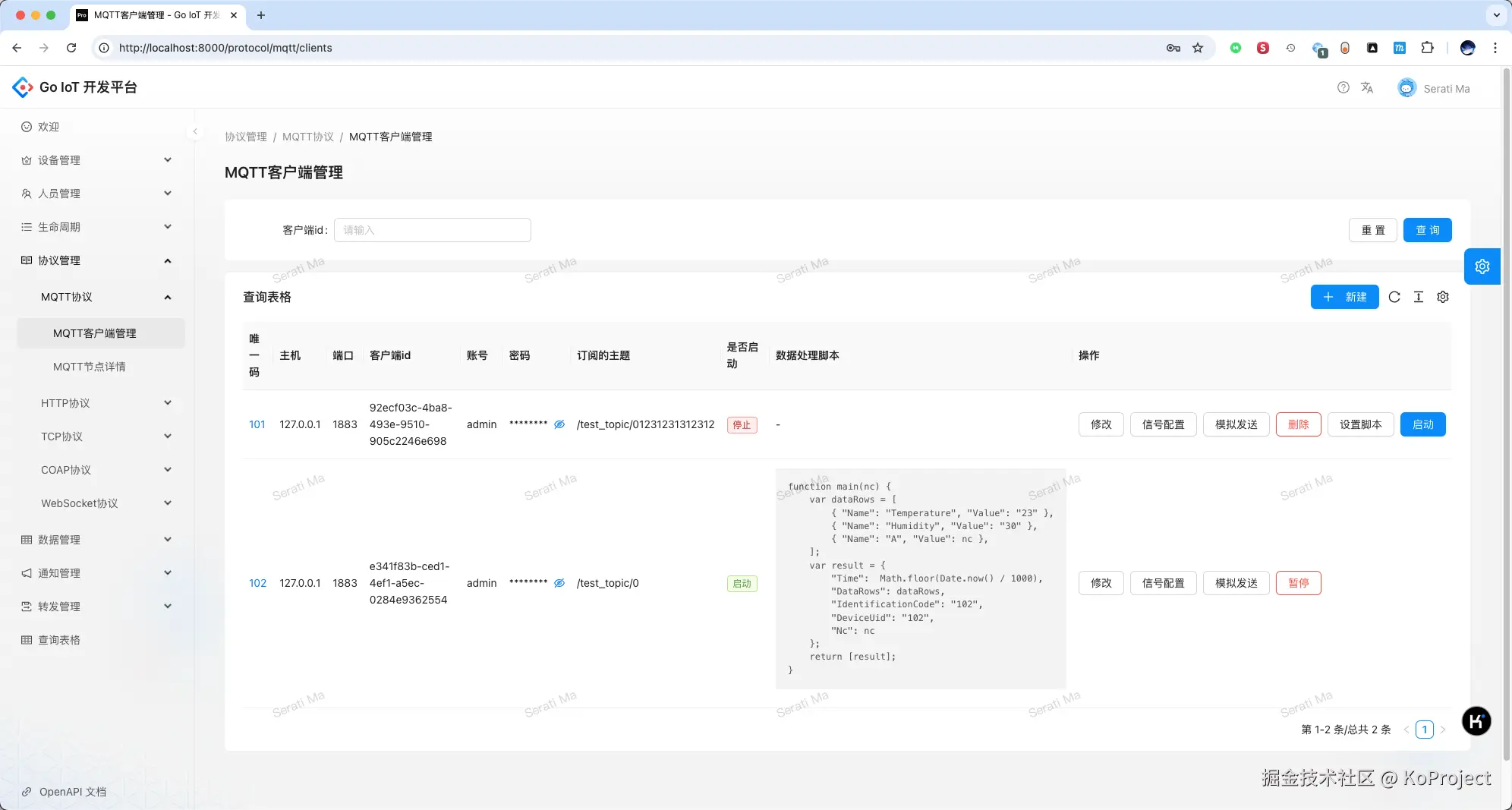Go to the next table page
Image resolution: width=1512 pixels, height=810 pixels.
pos(1443,730)
